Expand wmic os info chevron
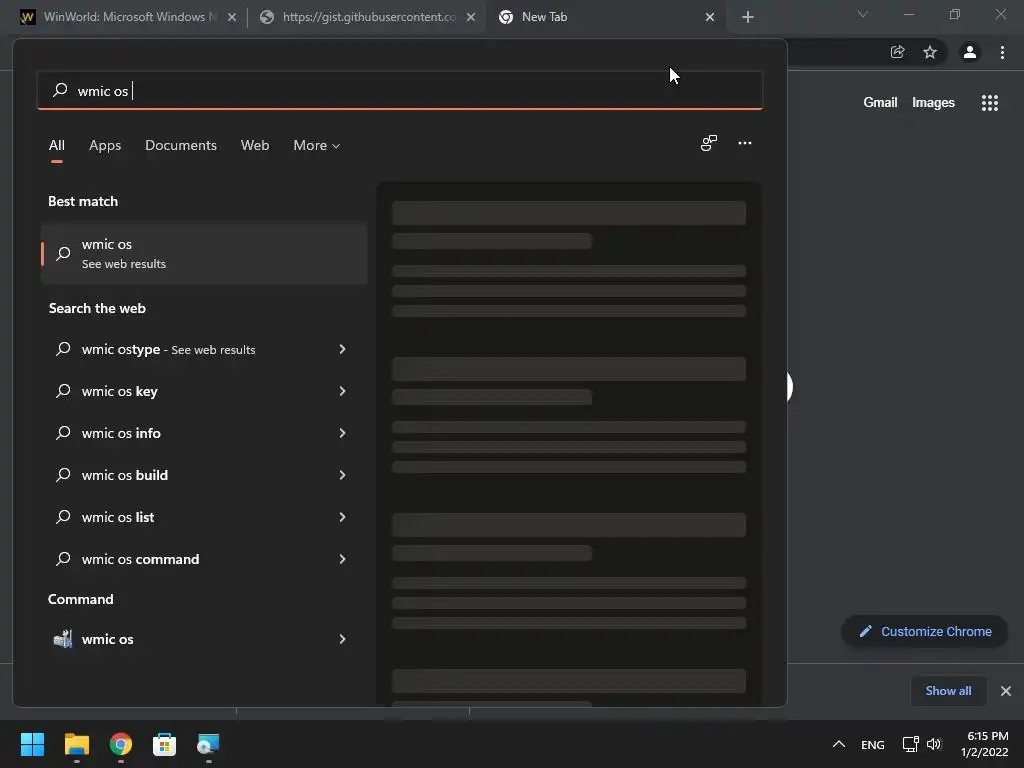The width and height of the screenshot is (1024, 768). tap(342, 433)
